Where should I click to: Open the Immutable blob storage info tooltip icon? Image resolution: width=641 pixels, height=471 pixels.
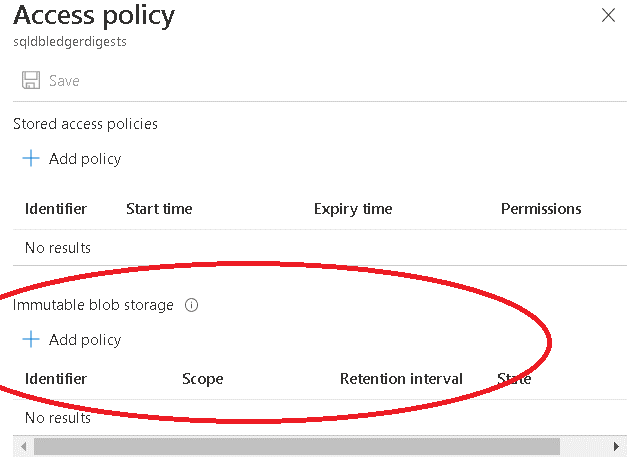[192, 305]
